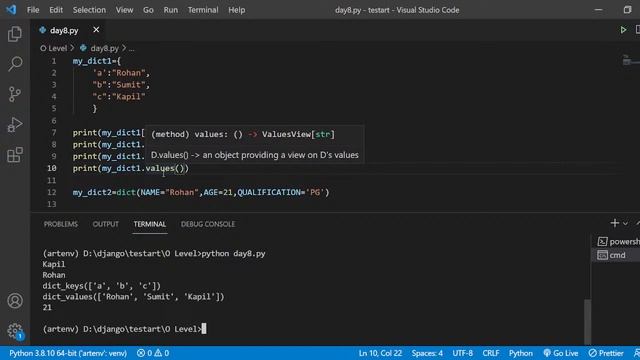Open the Explorer view in activity bar
This screenshot has height=360, width=640.
[x=15, y=34]
